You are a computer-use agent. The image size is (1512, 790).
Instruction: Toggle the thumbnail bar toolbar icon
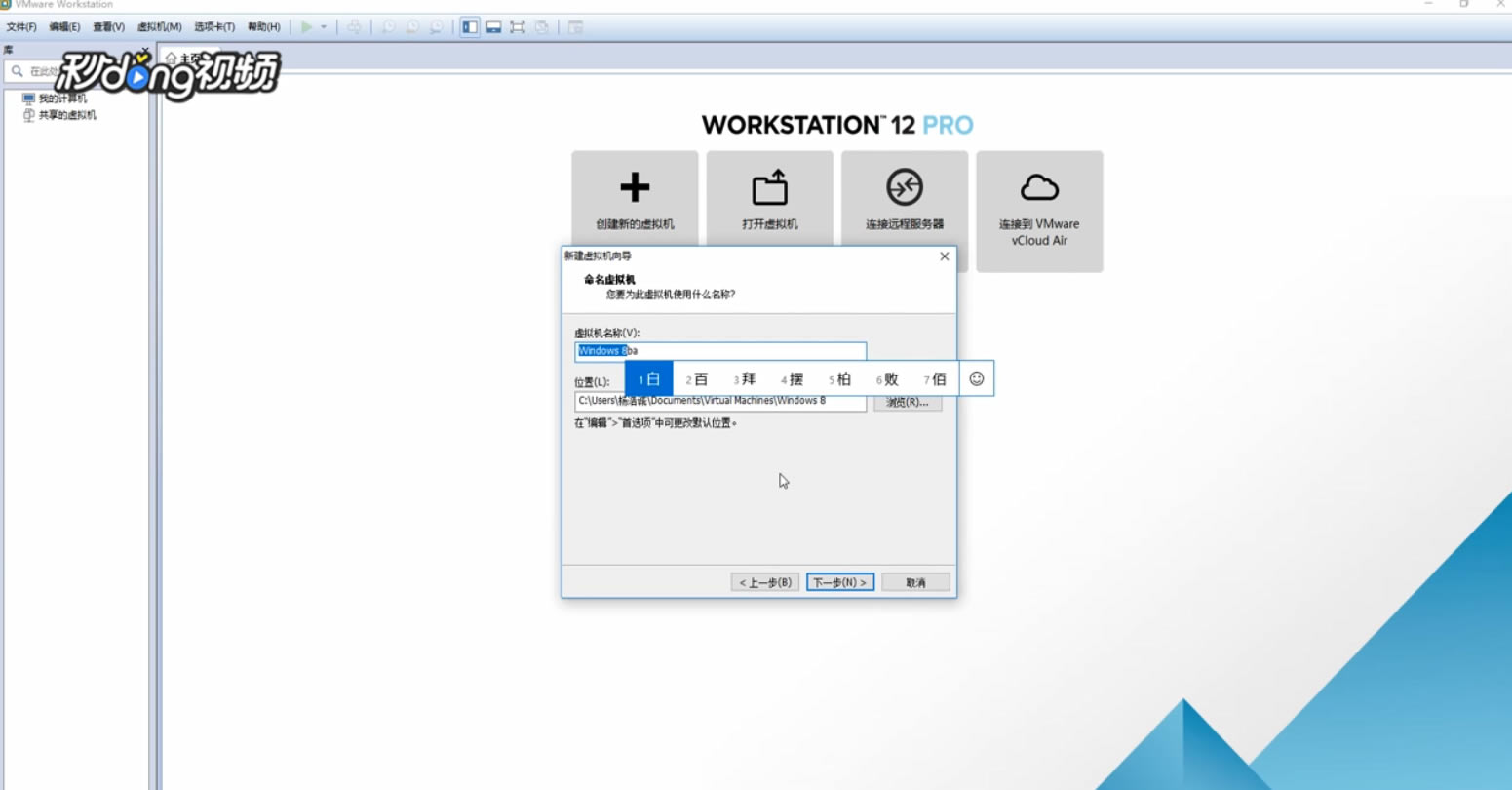pyautogui.click(x=494, y=27)
